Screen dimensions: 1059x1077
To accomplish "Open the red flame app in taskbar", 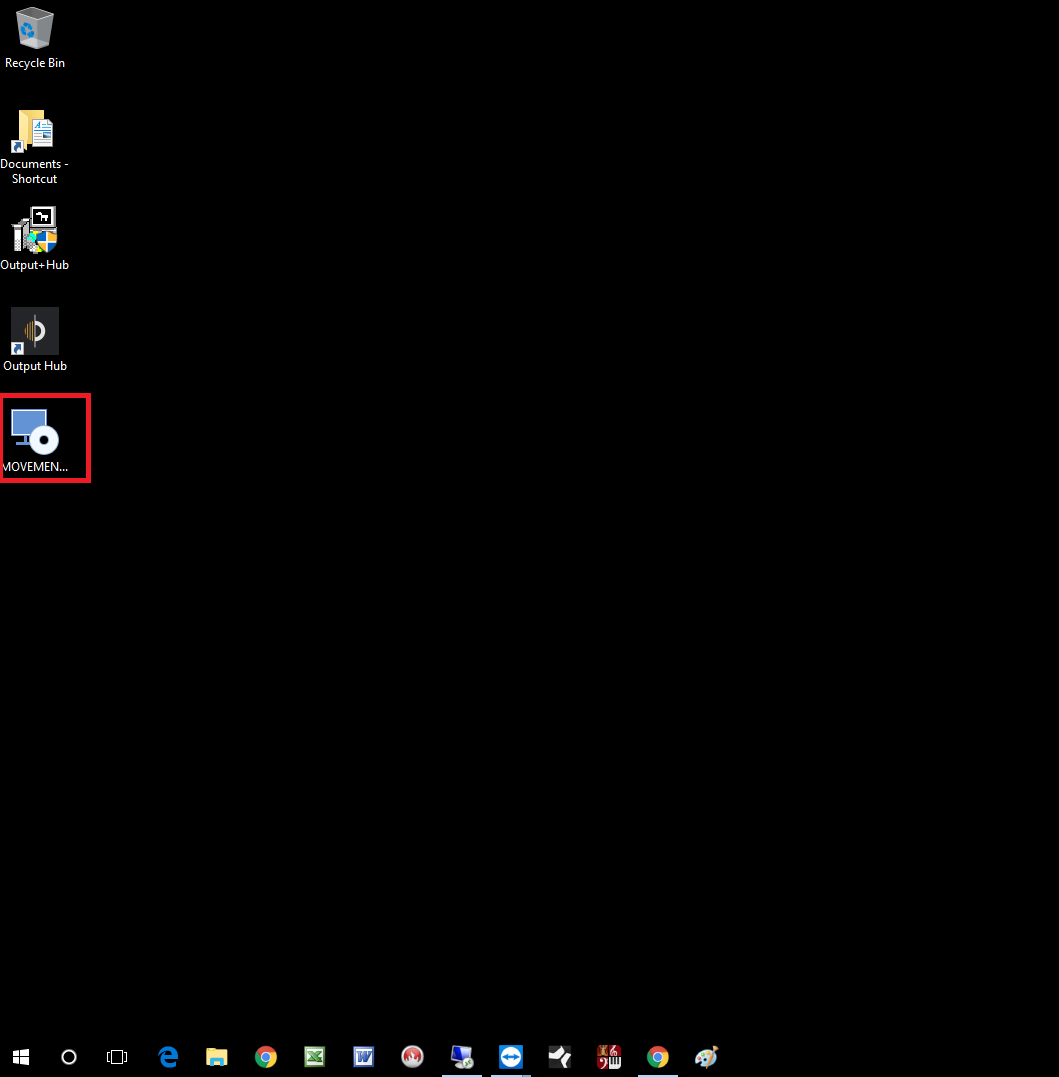I will coord(413,1056).
